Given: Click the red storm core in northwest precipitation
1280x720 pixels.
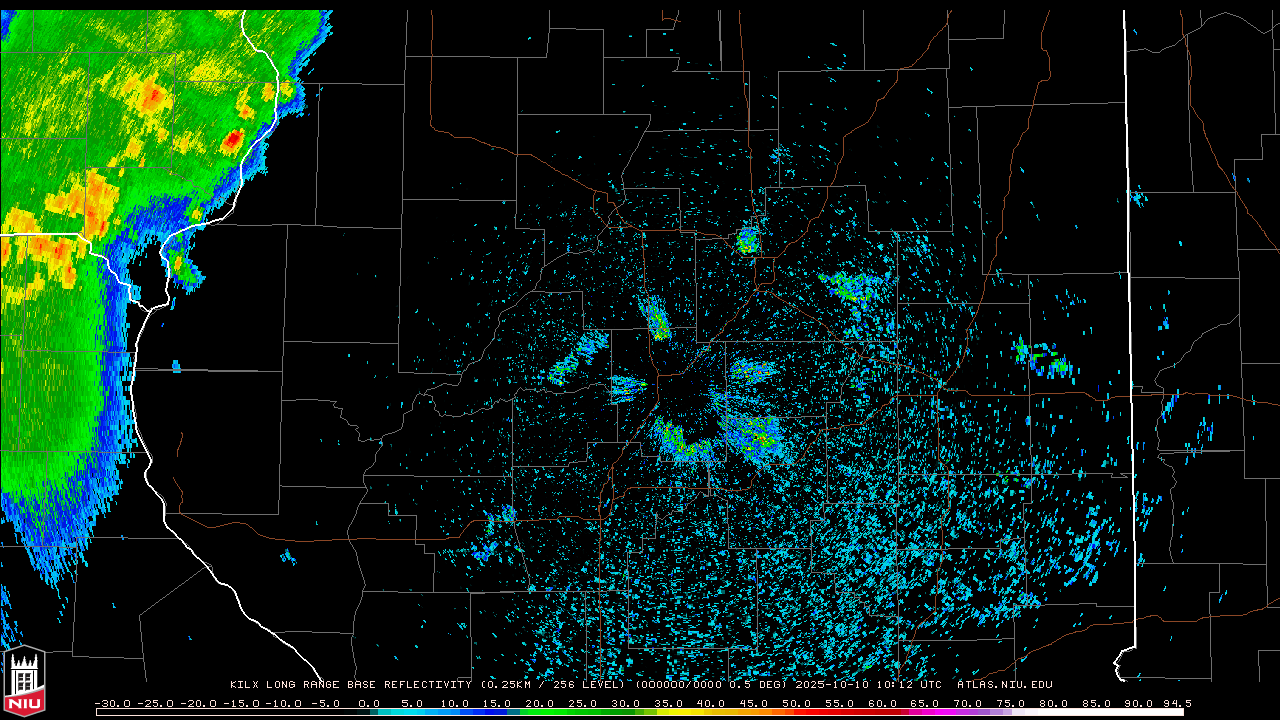Looking at the screenshot, I should point(233,140).
